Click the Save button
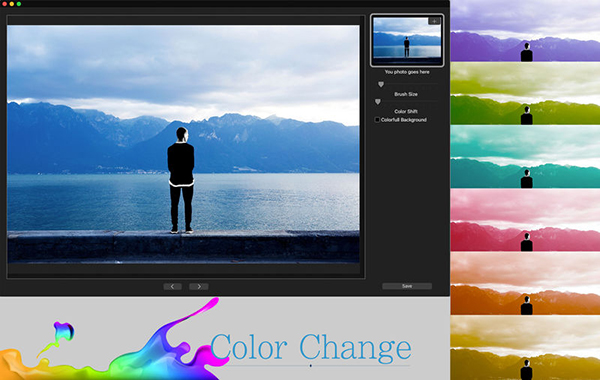 click(407, 286)
